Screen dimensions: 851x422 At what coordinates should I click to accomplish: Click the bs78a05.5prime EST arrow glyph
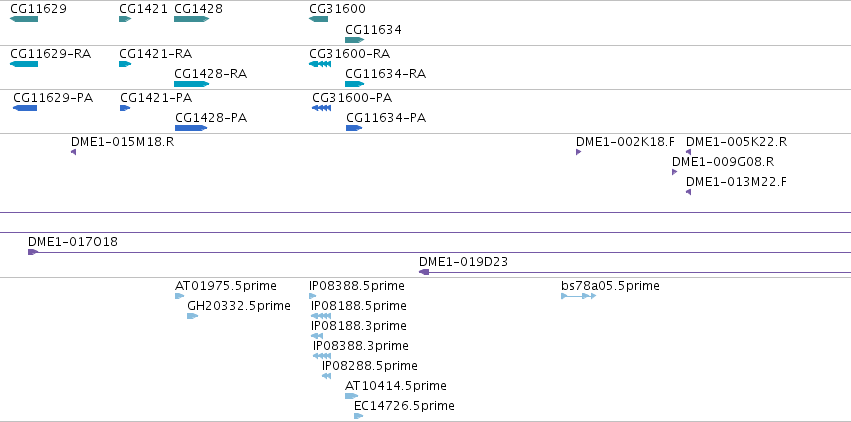pos(579,296)
